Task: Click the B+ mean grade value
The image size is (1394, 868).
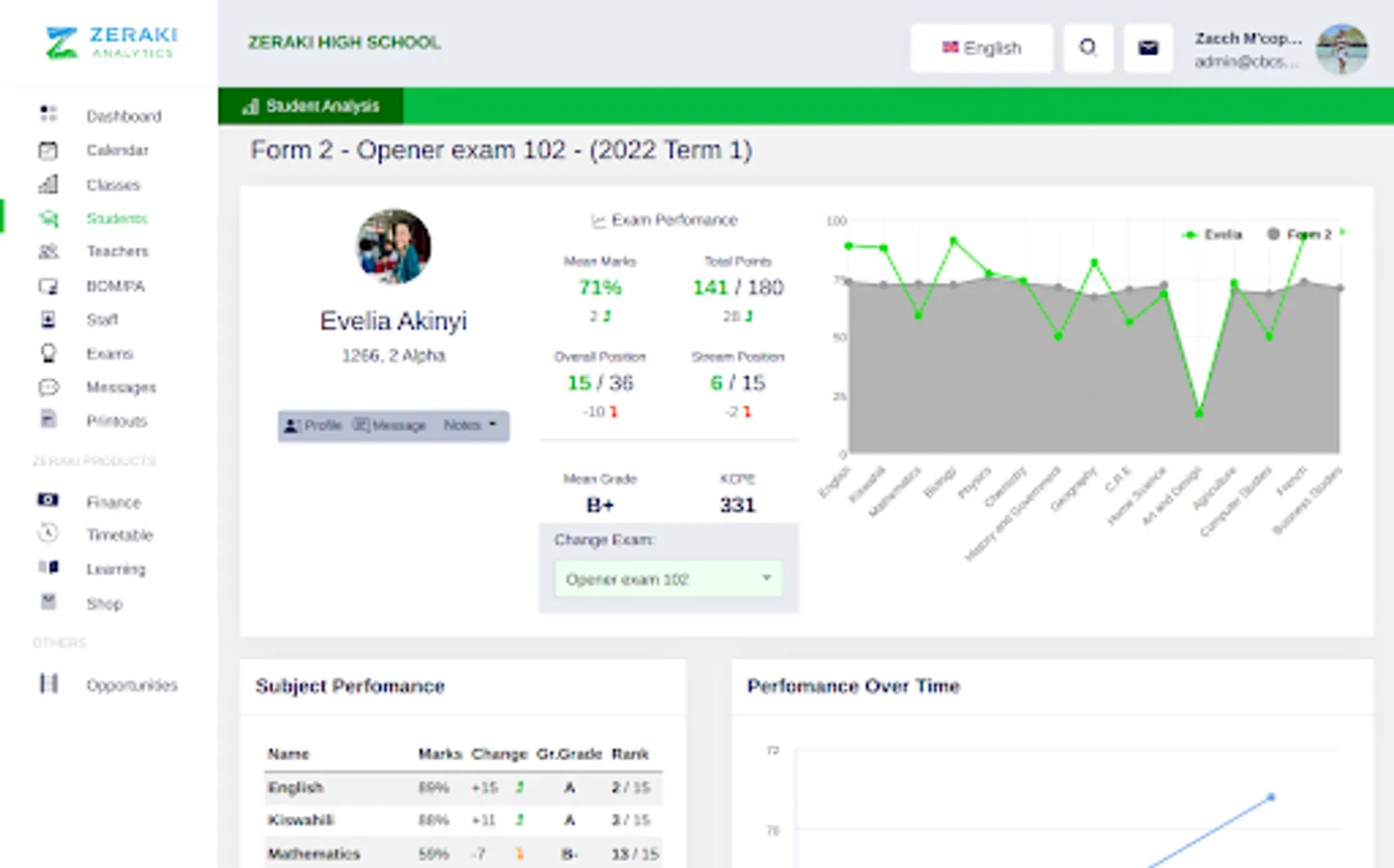Action: tap(600, 505)
